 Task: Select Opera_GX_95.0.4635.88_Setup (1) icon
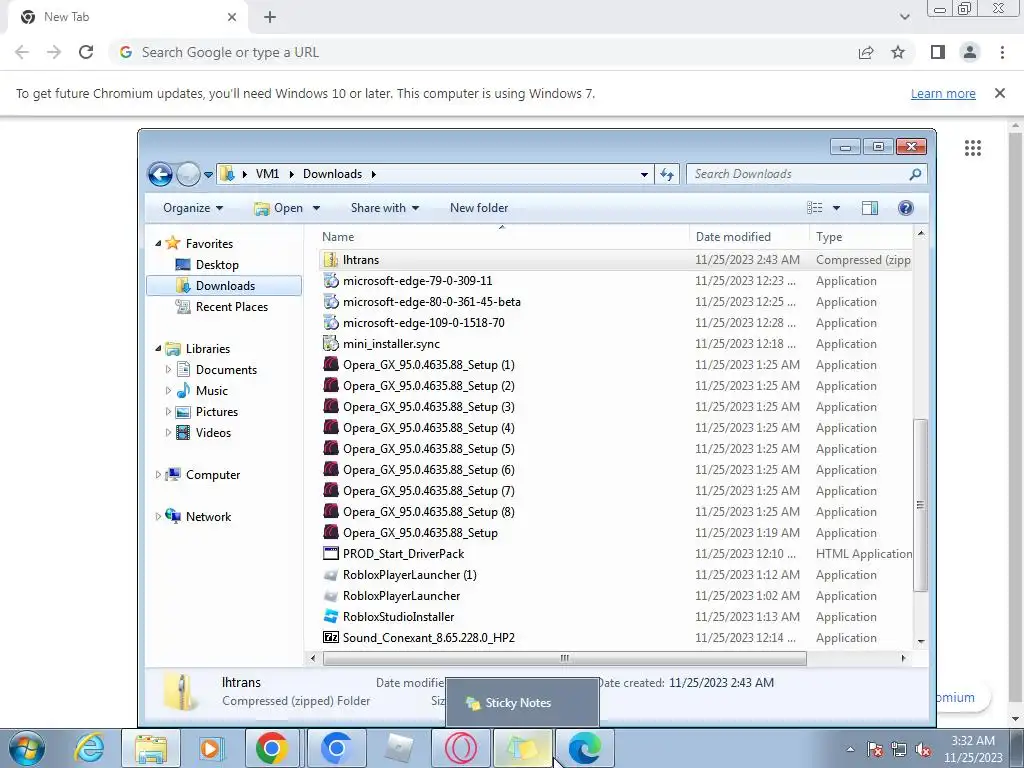[331, 364]
